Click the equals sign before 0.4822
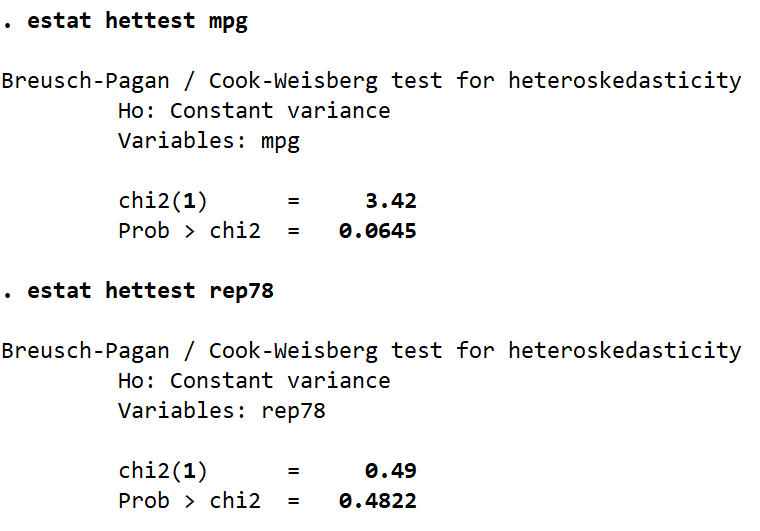Viewport: 760px width, 531px height. click(293, 501)
